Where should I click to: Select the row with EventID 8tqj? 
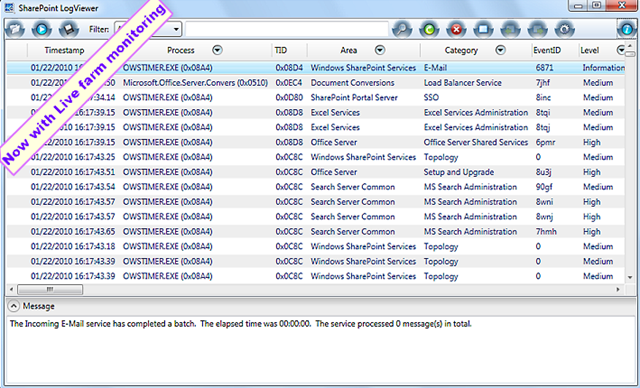point(315,127)
